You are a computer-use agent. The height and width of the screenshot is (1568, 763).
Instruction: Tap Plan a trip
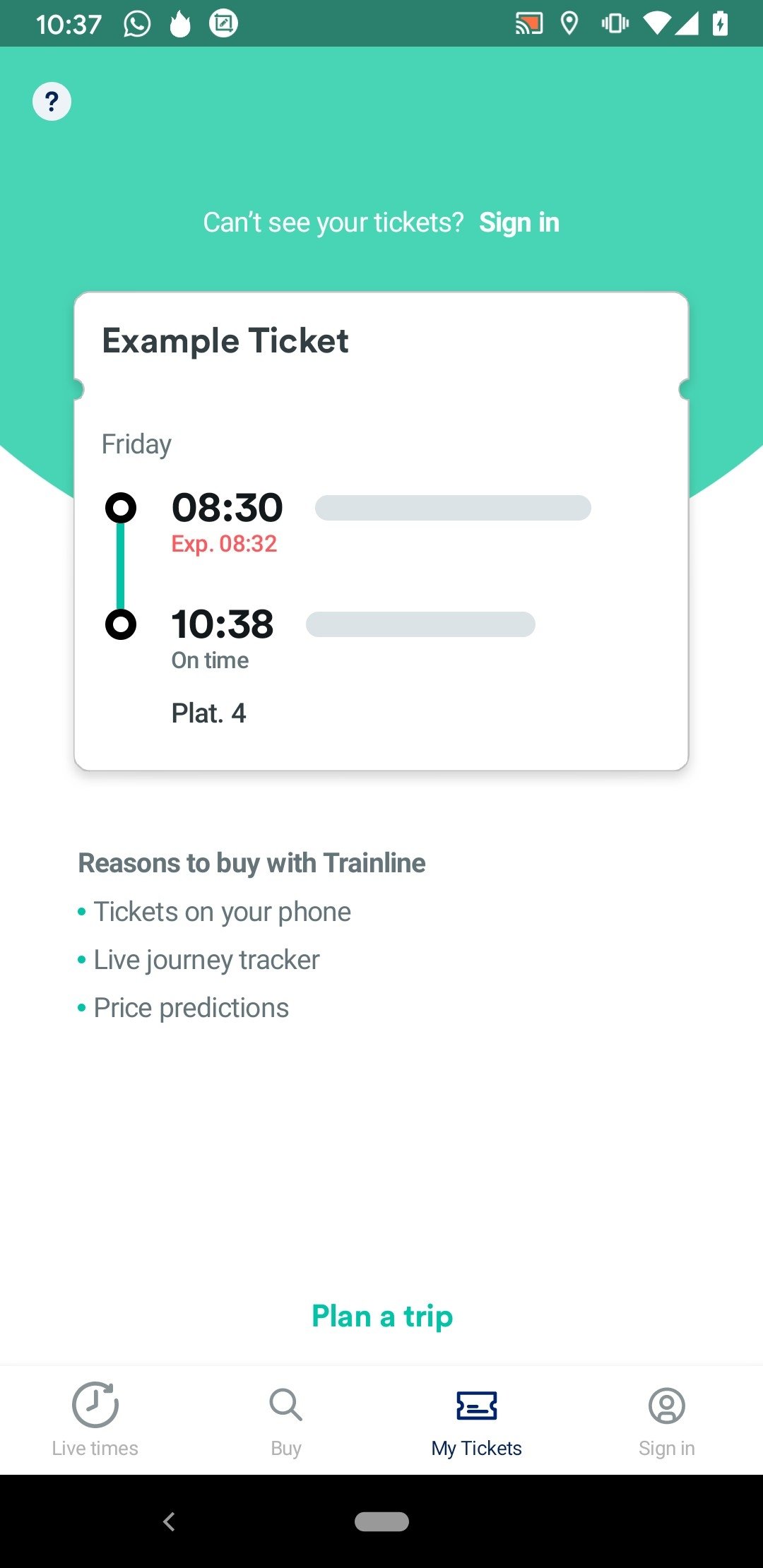pos(382,1316)
